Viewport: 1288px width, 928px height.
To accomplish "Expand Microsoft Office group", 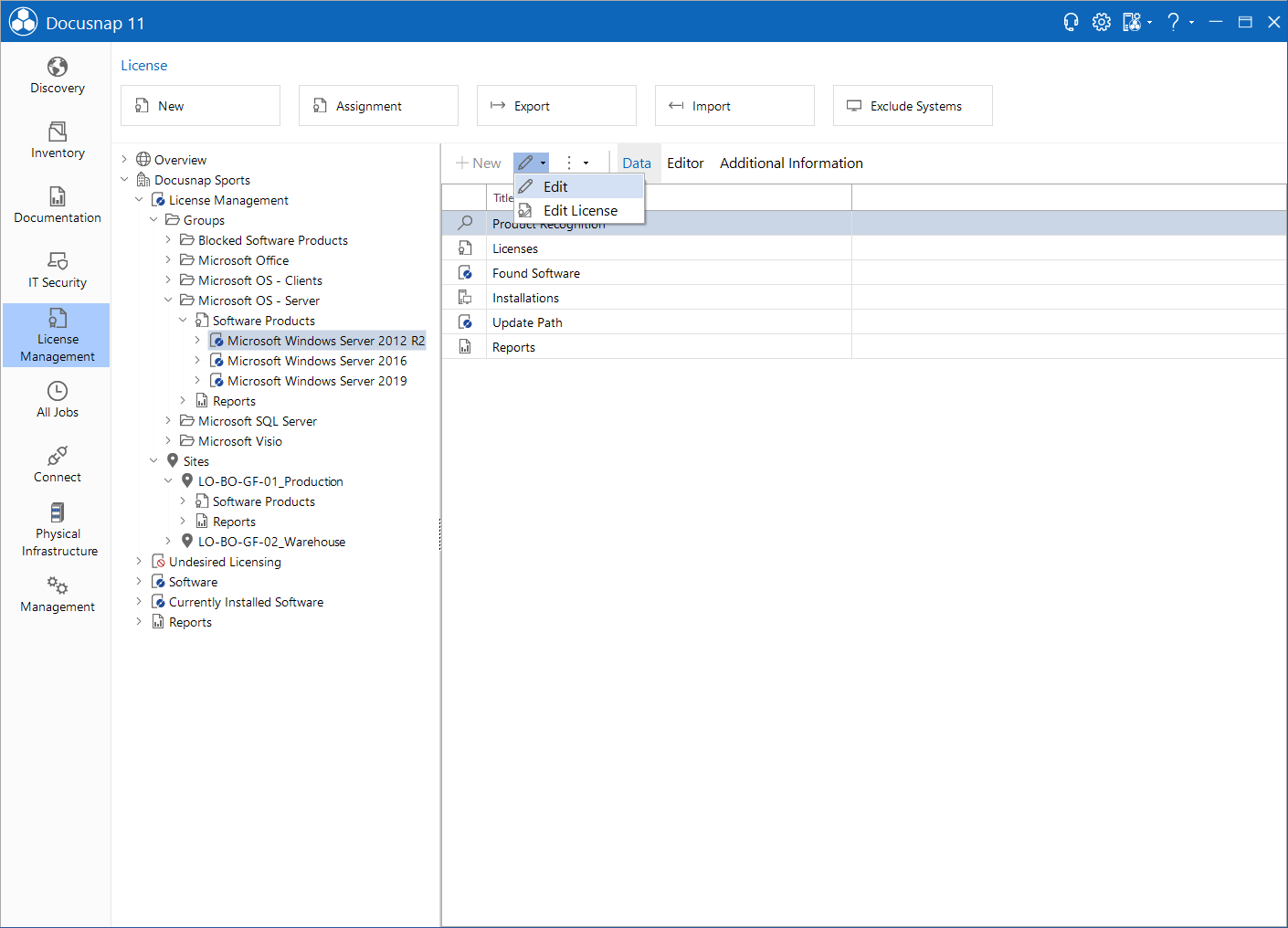I will coord(168,259).
